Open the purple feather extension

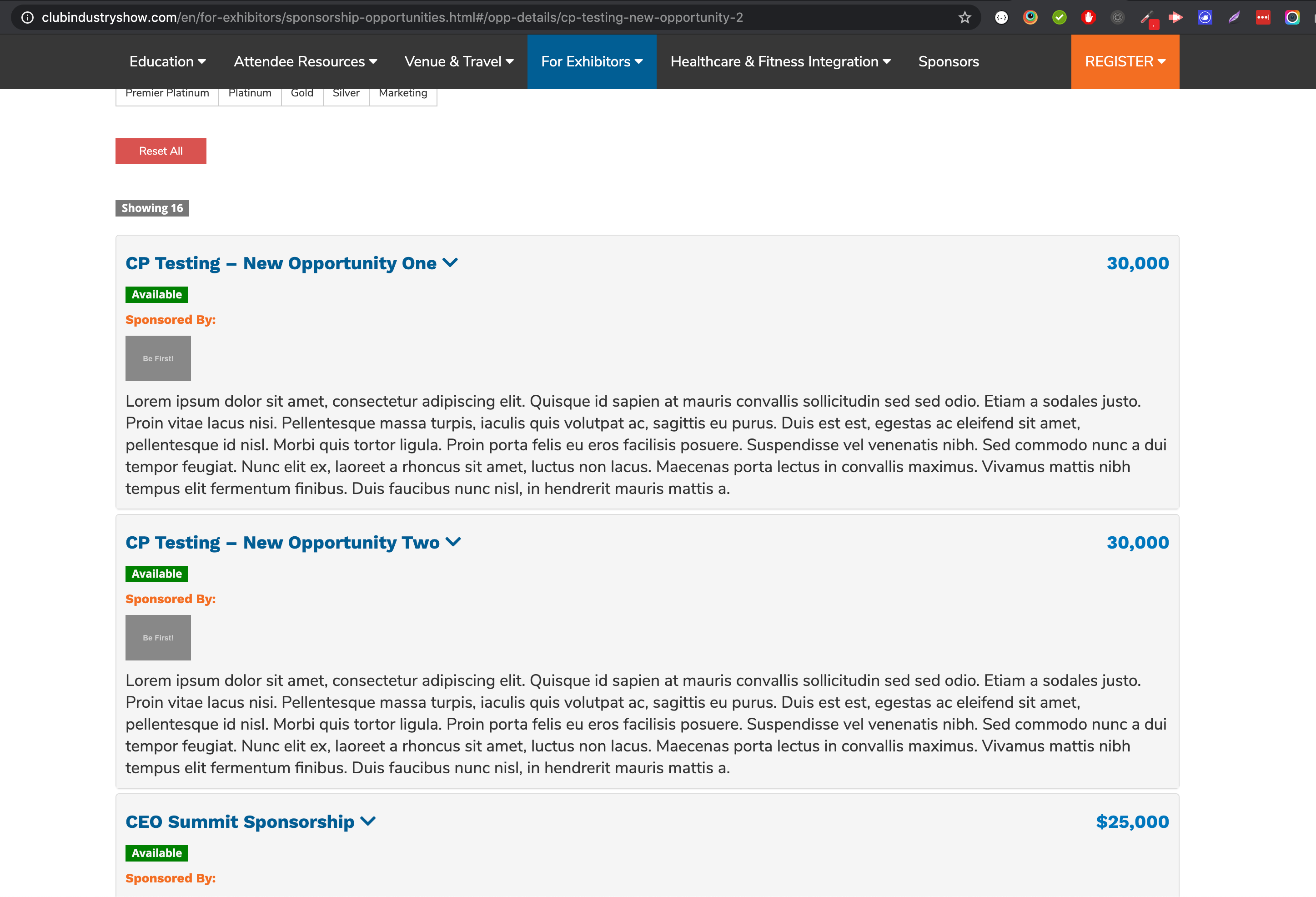tap(1234, 18)
